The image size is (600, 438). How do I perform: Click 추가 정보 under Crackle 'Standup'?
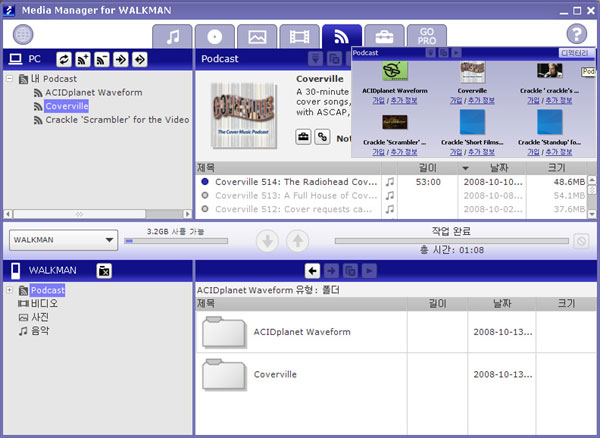coord(559,152)
